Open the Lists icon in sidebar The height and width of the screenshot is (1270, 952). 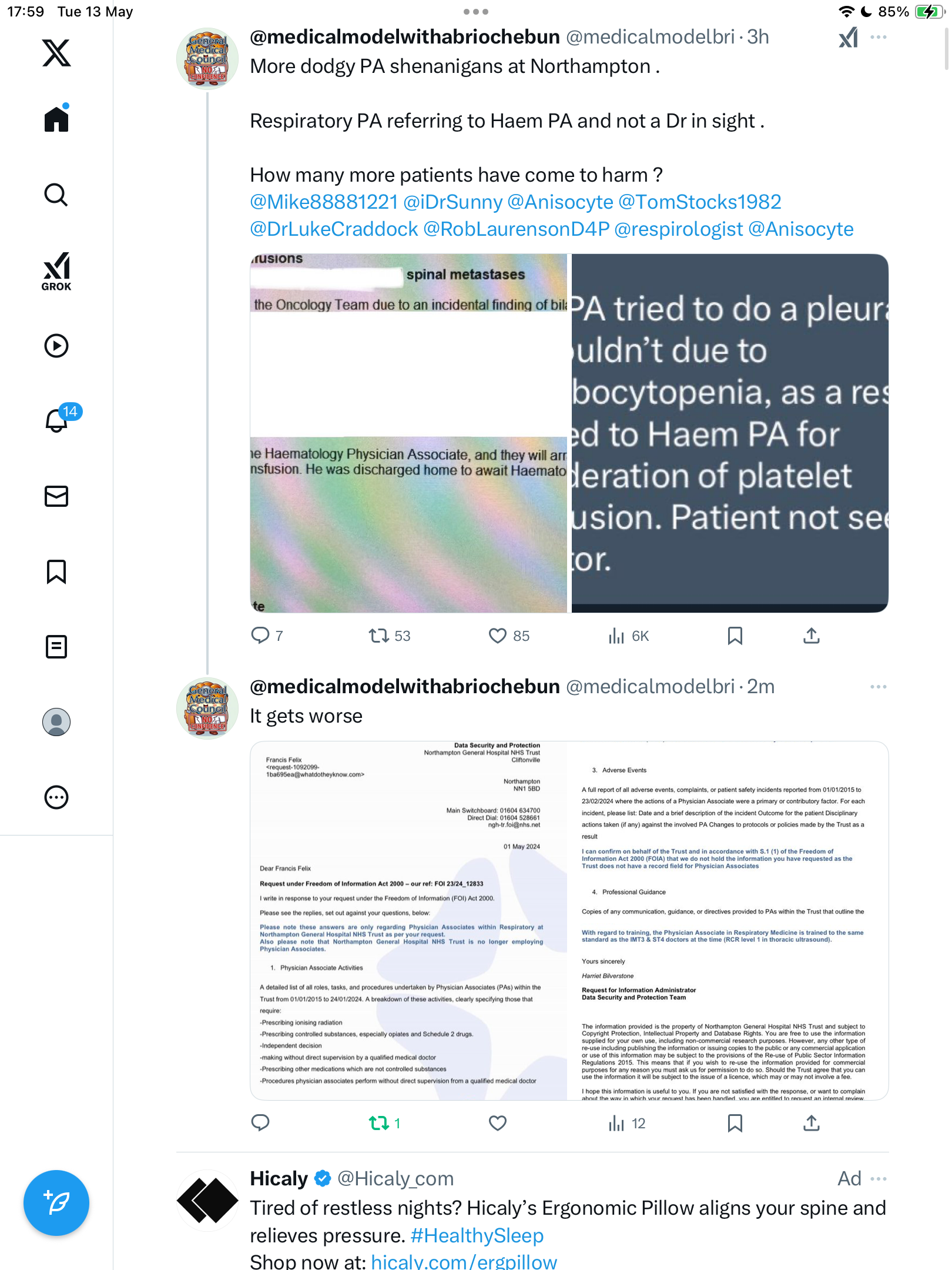pos(56,647)
